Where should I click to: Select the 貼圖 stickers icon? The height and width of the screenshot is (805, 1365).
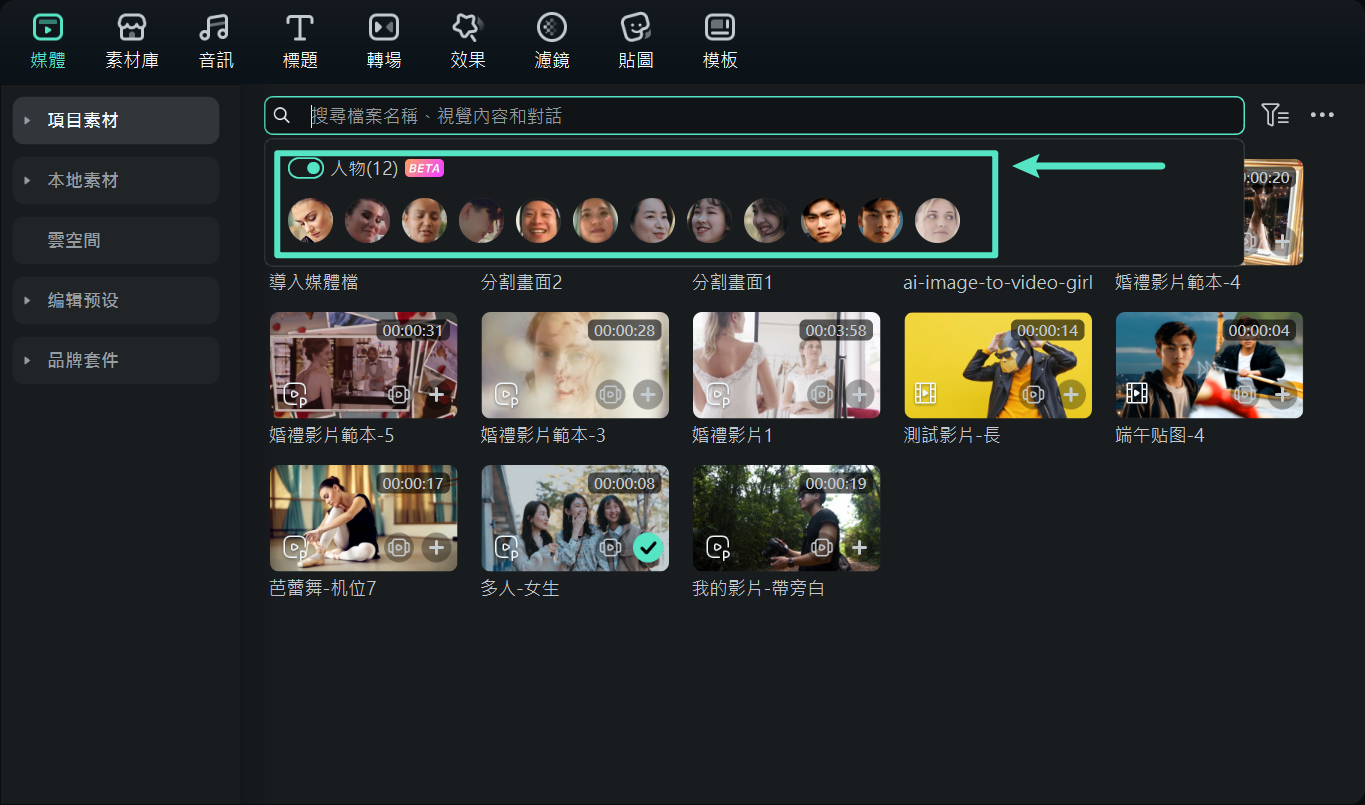[636, 27]
